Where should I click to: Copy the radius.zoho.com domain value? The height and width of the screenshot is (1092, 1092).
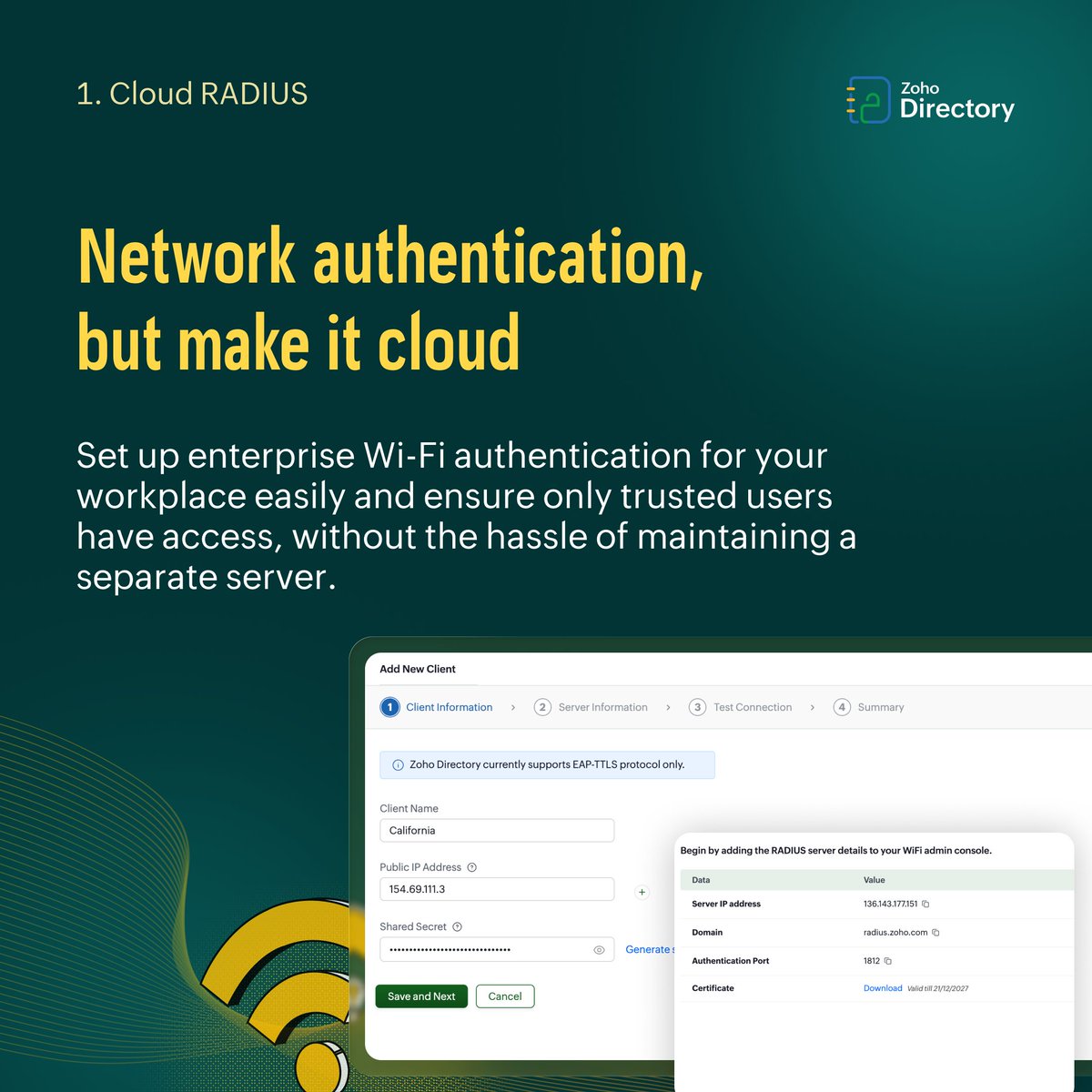pos(935,932)
